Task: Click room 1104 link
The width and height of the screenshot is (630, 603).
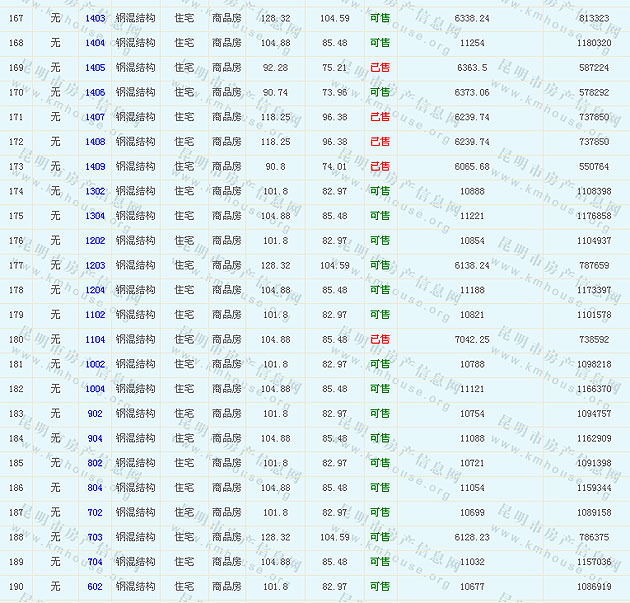Action: pyautogui.click(x=95, y=340)
